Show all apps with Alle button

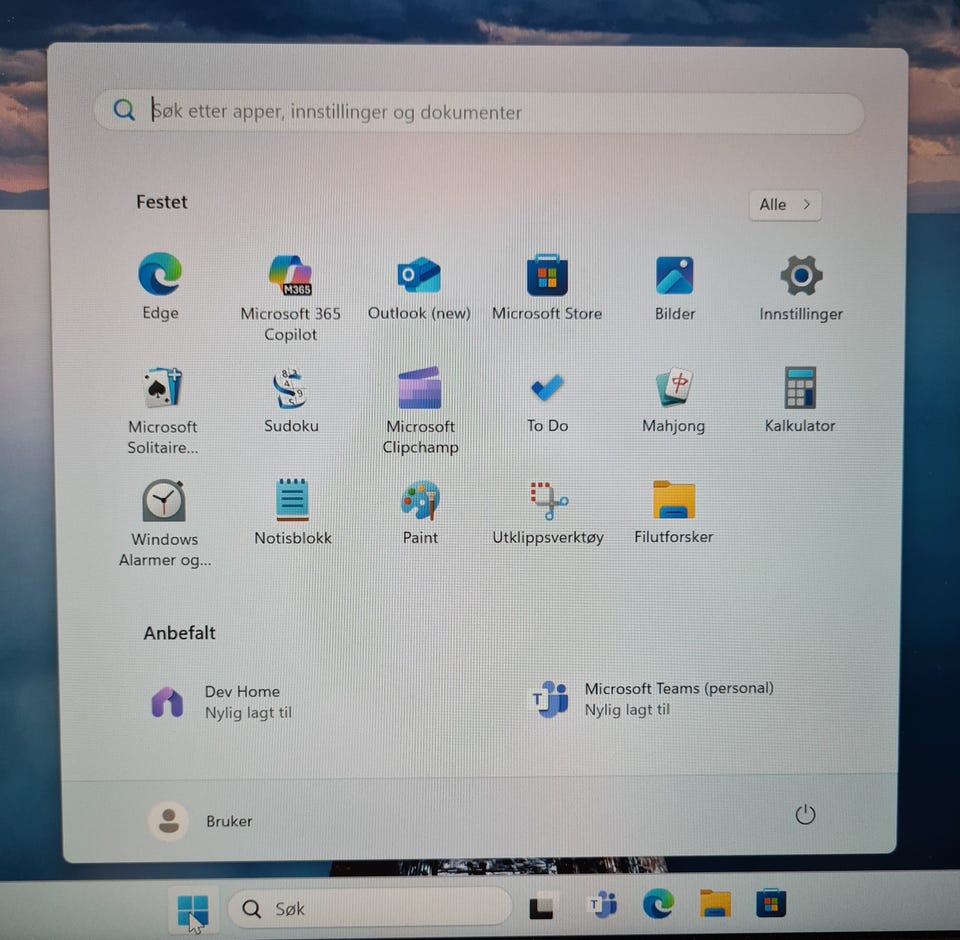click(x=785, y=205)
